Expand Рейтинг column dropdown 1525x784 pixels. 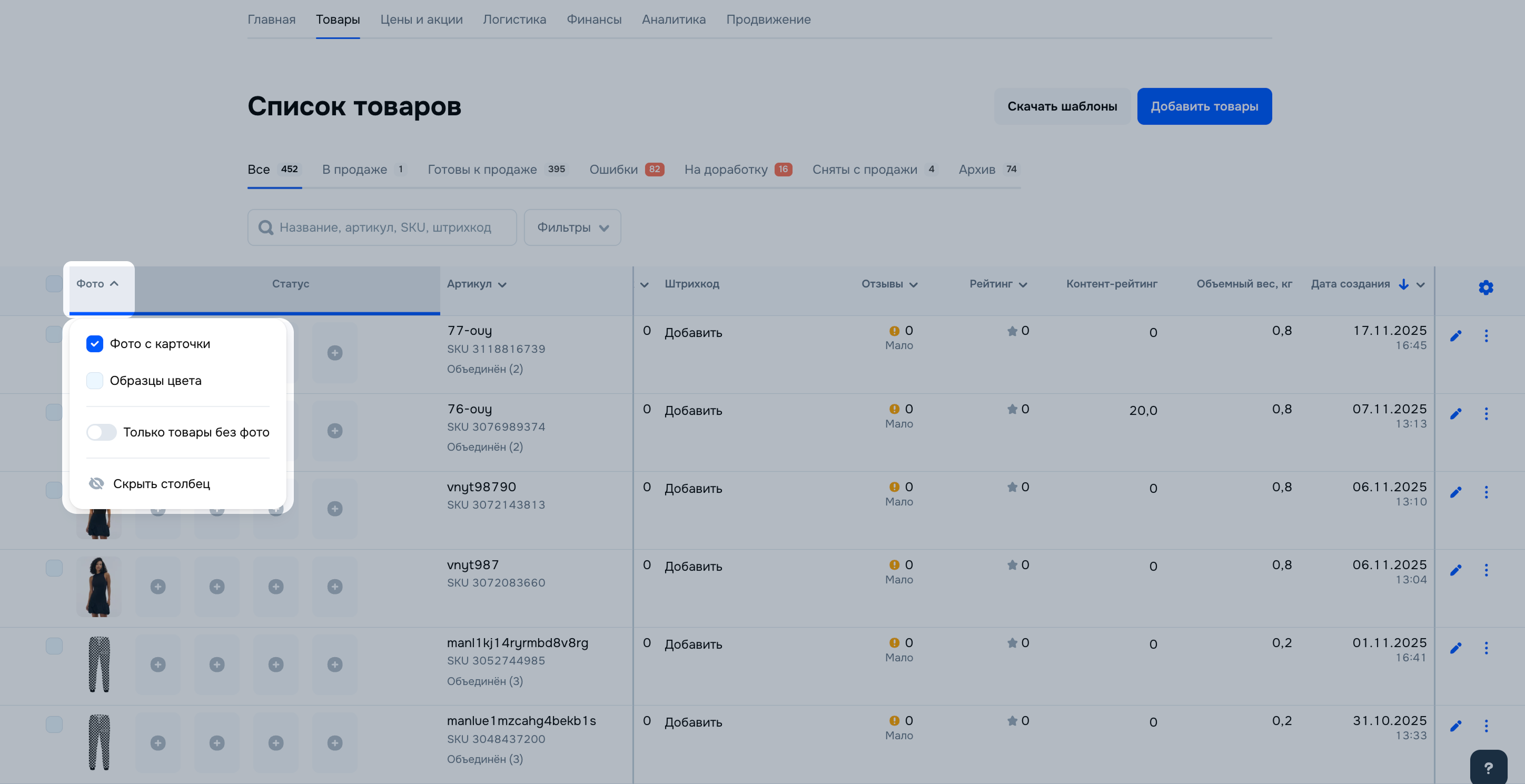coord(1023,285)
